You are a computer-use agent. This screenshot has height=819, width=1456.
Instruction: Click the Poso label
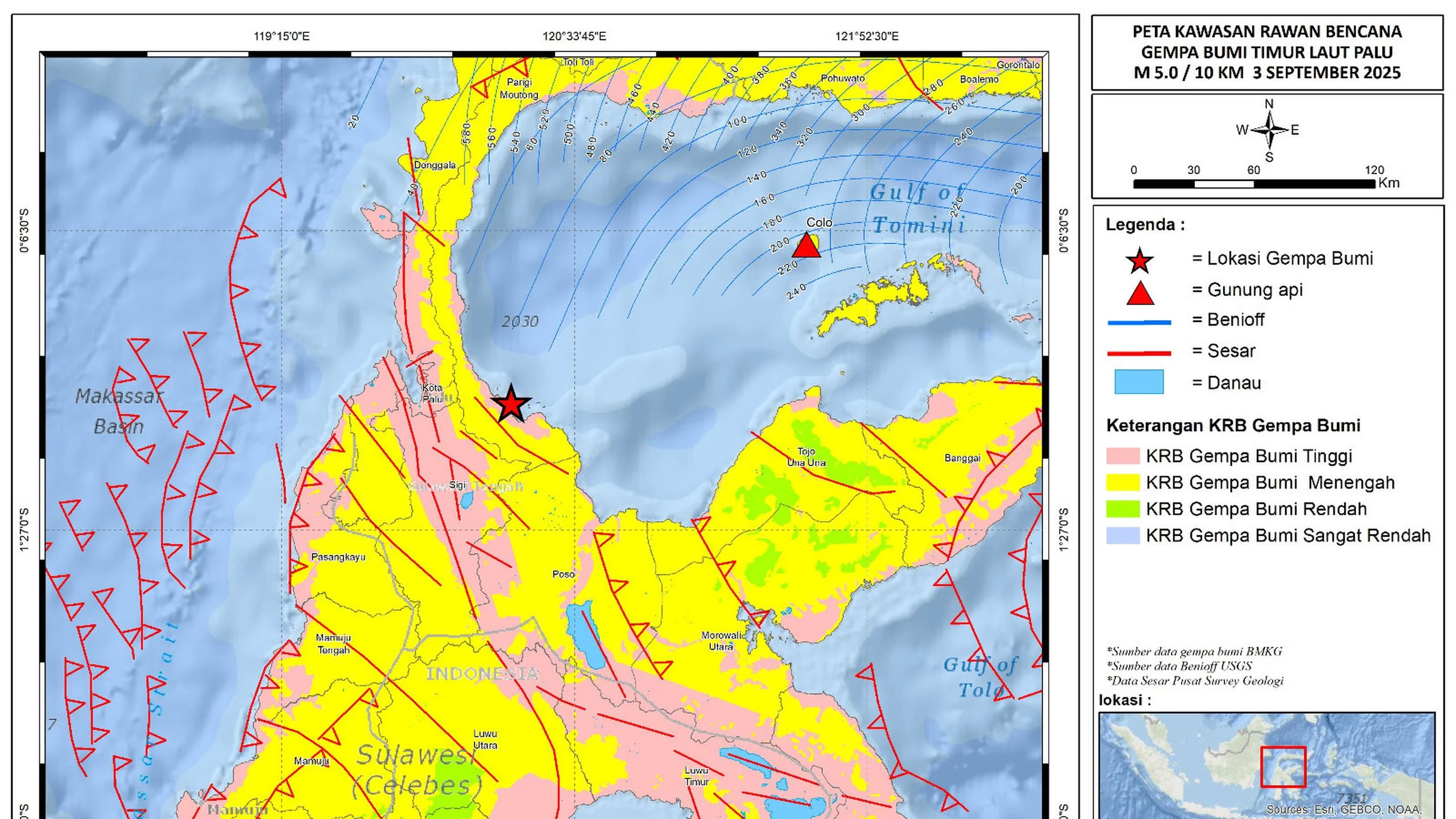click(564, 574)
